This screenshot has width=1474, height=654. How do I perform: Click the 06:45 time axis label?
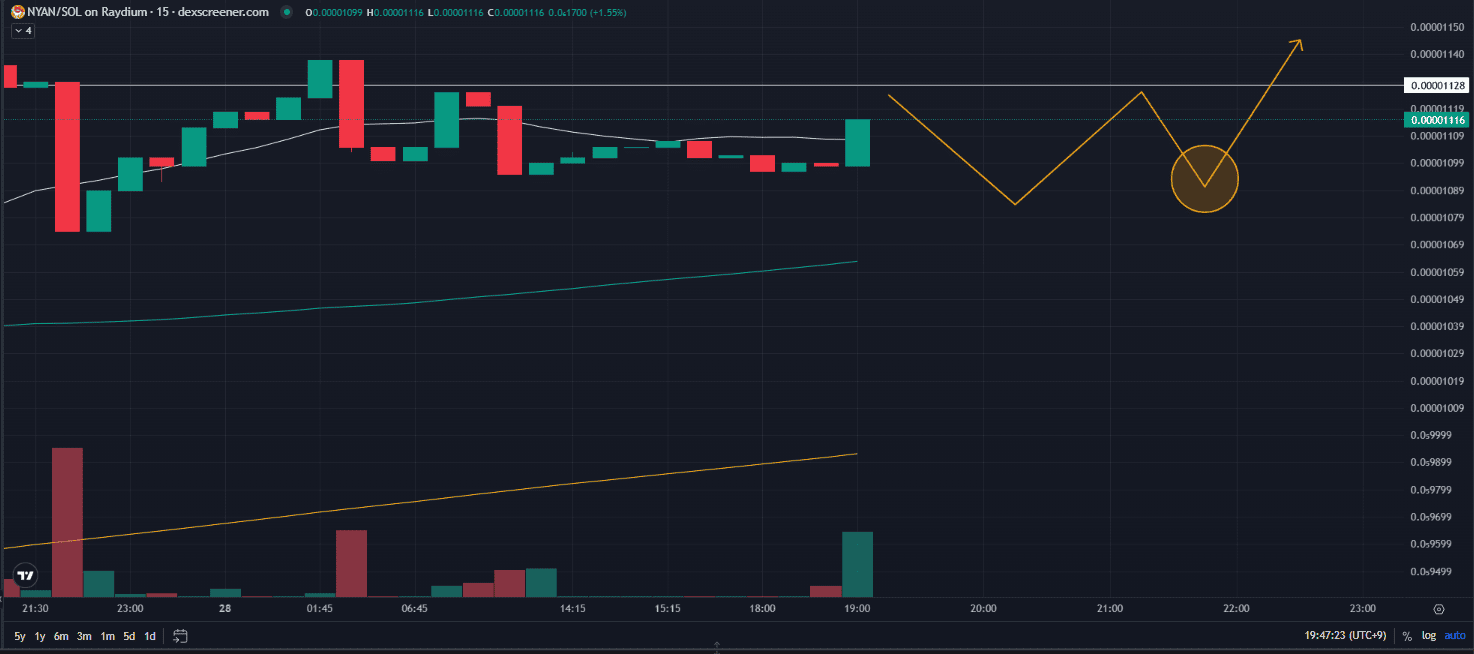(x=414, y=608)
